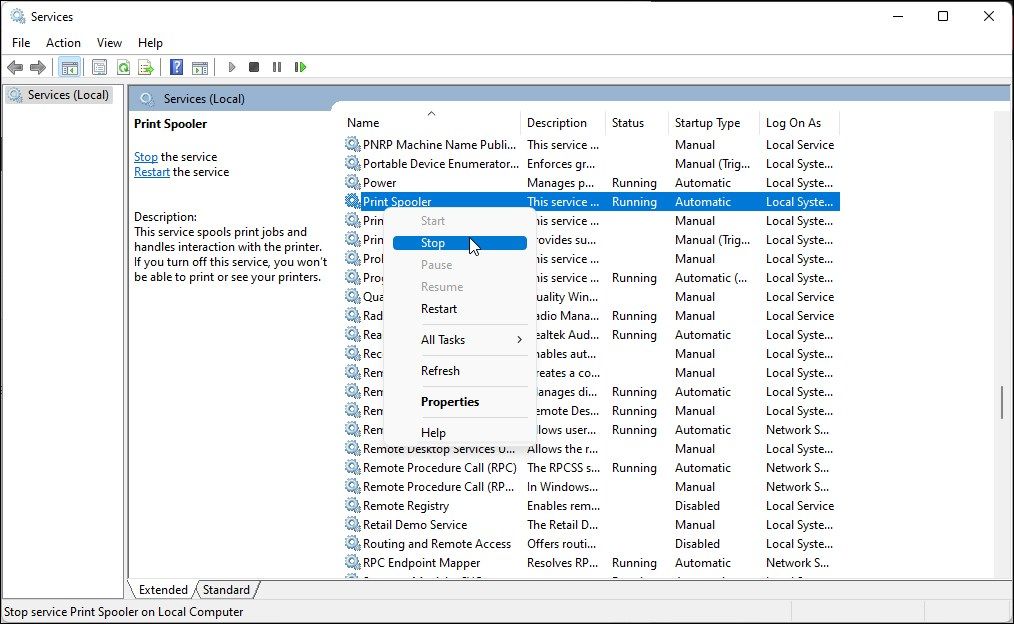Pause the service using the pause icon
The height and width of the screenshot is (624, 1014).
point(276,67)
